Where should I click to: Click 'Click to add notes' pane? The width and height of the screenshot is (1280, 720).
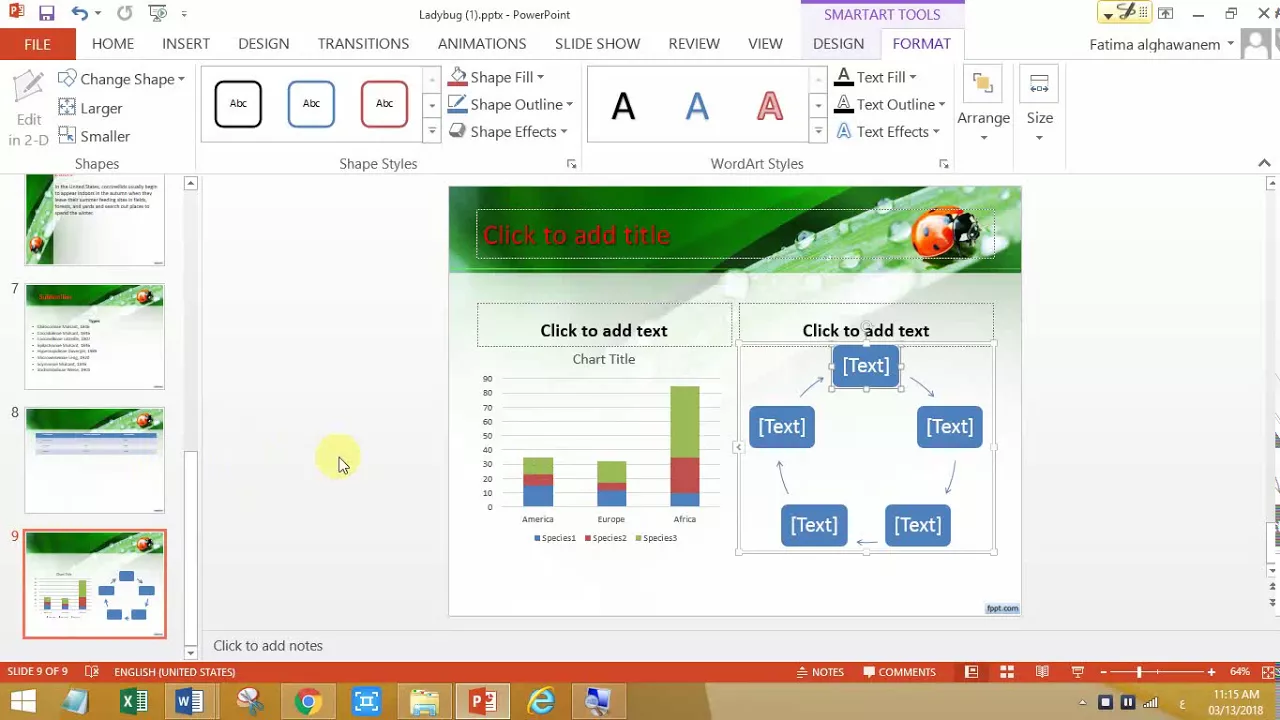[268, 646]
